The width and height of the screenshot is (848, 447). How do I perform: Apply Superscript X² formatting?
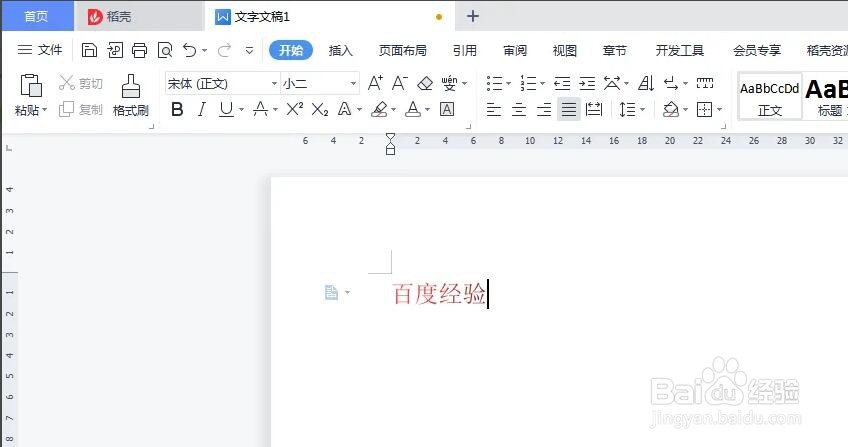pos(294,110)
